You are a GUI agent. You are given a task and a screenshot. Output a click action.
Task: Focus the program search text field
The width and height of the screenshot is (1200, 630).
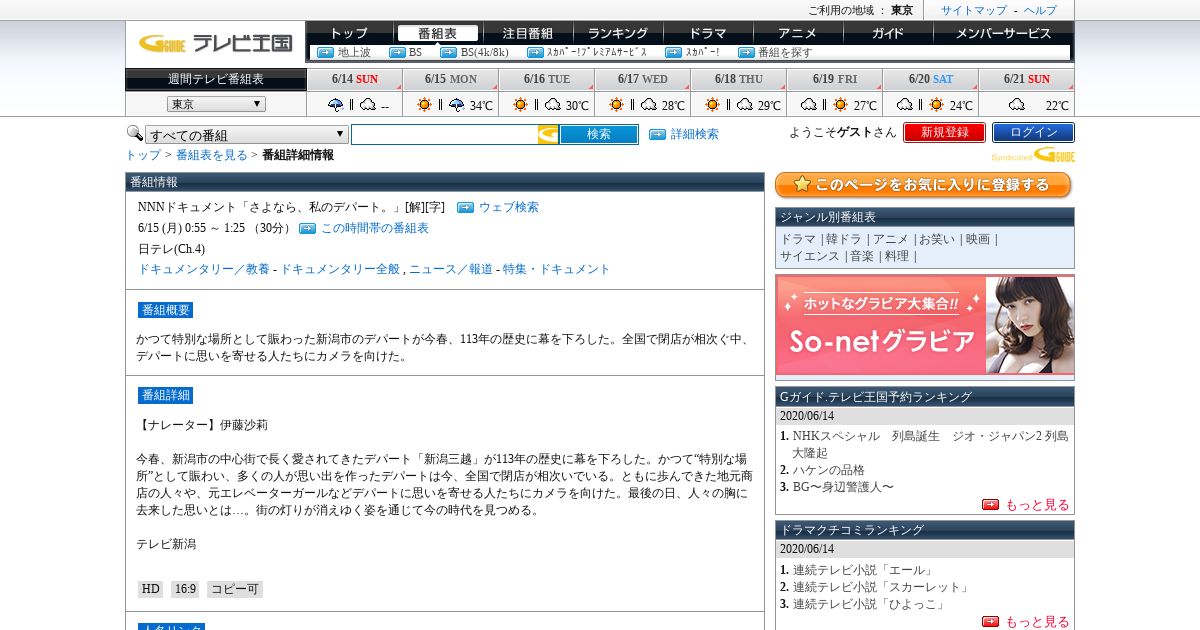444,134
